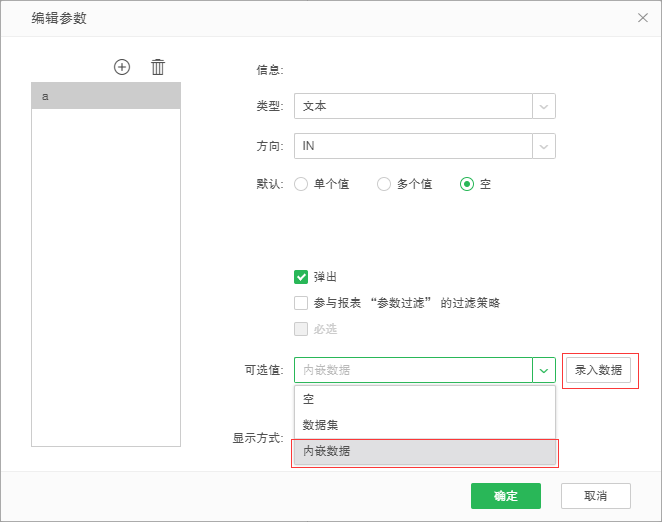Viewport: 662px width, 522px height.
Task: Click the add parameter plus icon
Action: pyautogui.click(x=122, y=67)
